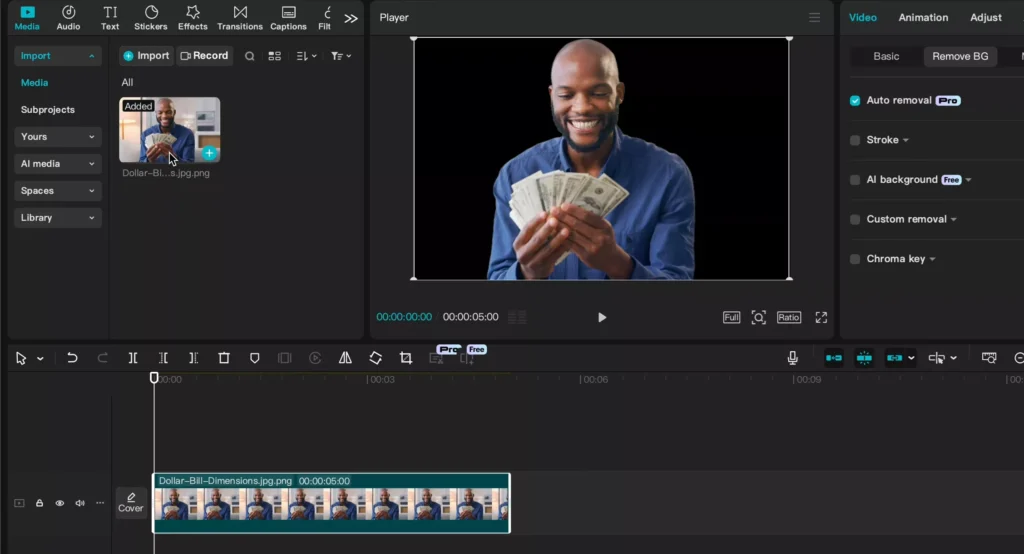Screen dimensions: 1024x554
Task: Lock the timeline track
Action: pos(39,503)
